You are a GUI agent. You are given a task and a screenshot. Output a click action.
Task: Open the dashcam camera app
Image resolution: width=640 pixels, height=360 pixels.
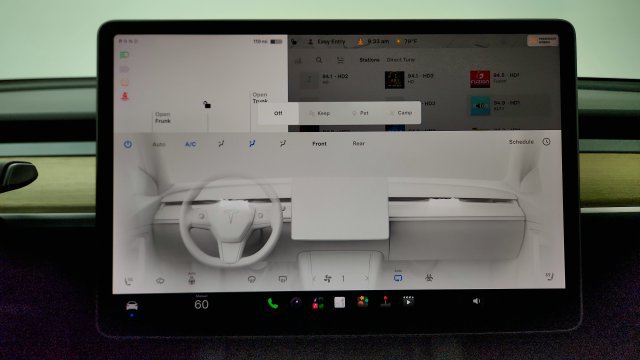tap(296, 302)
